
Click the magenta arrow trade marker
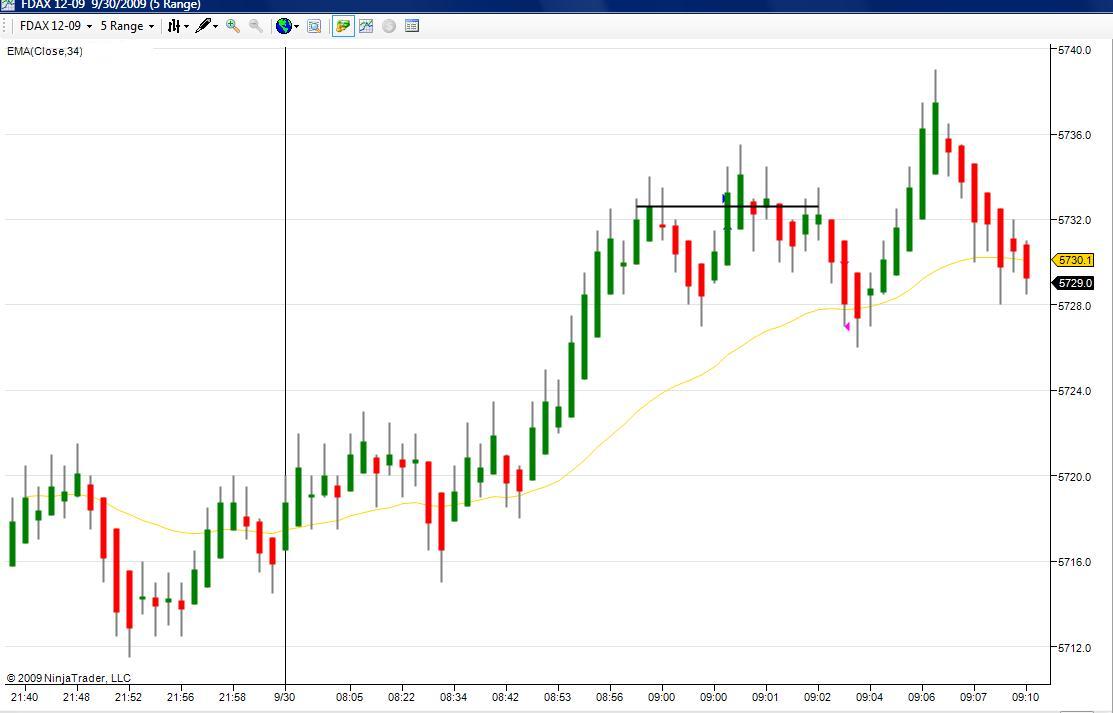pos(846,326)
